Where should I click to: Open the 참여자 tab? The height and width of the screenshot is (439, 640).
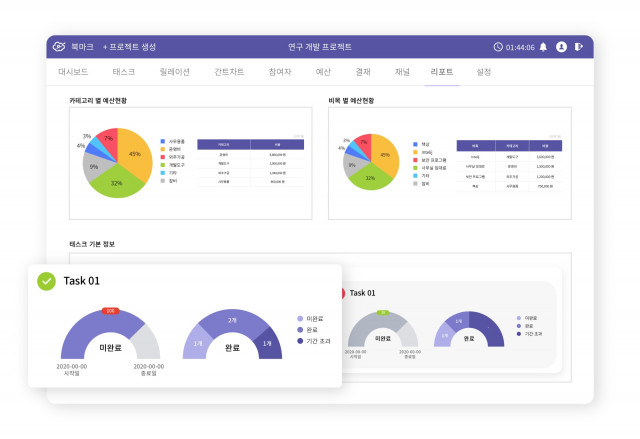pos(280,73)
